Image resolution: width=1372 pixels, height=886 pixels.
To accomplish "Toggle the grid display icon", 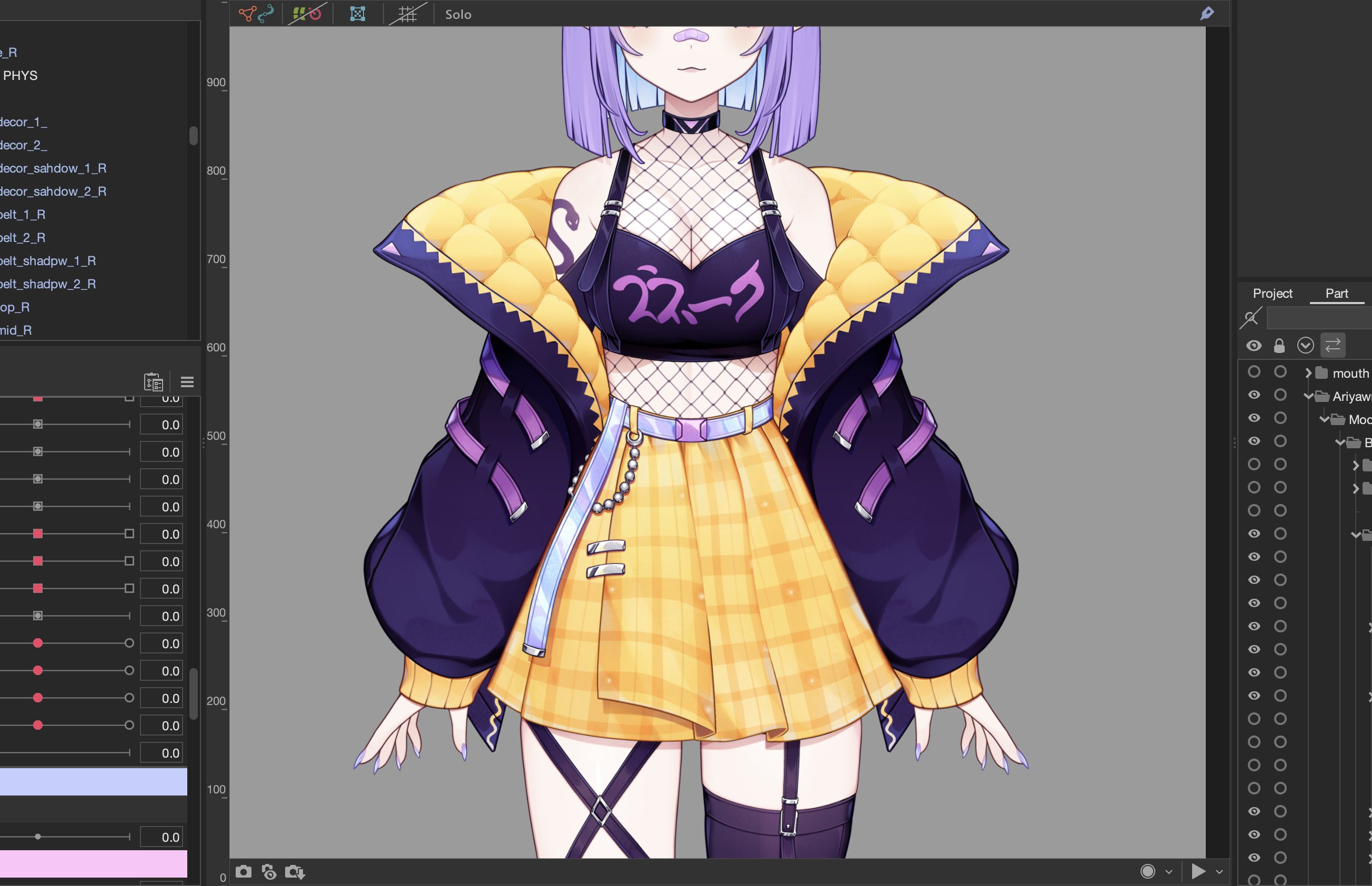I will [407, 14].
